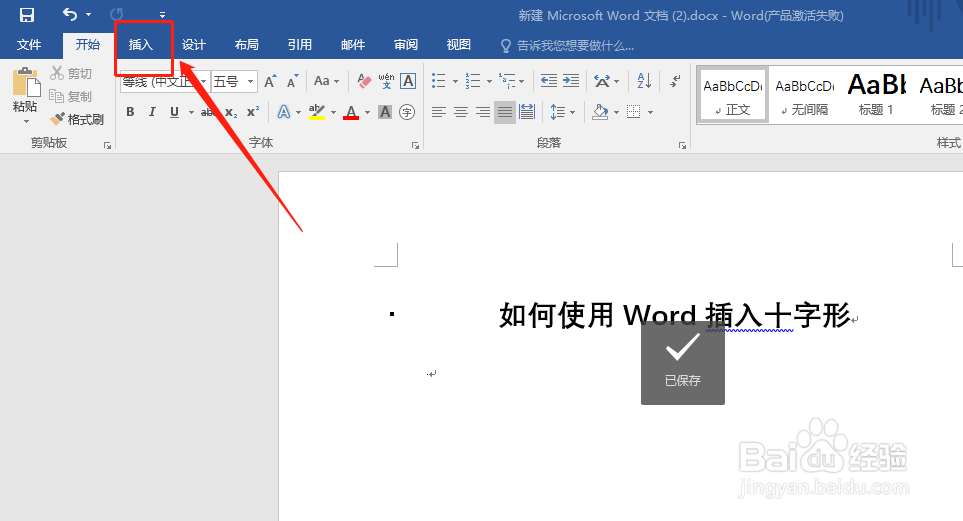Toggle justify alignment

[x=505, y=112]
